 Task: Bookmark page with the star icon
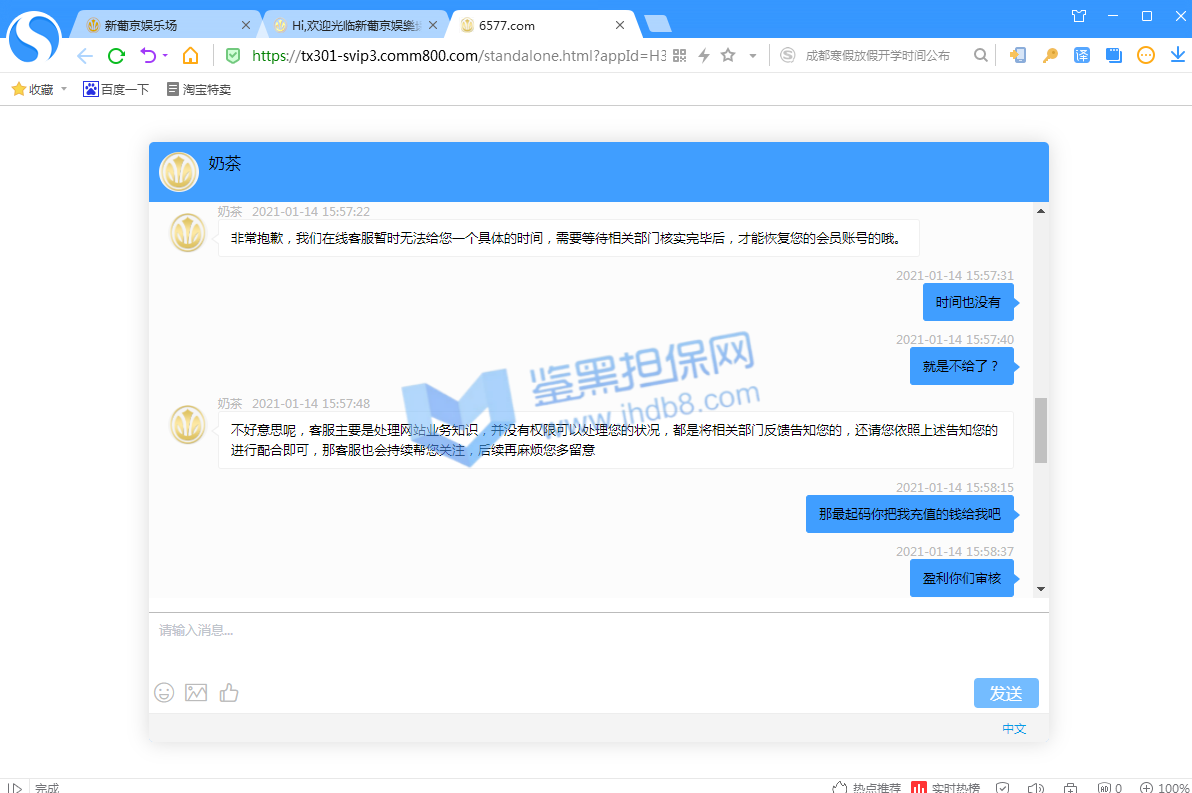(728, 56)
